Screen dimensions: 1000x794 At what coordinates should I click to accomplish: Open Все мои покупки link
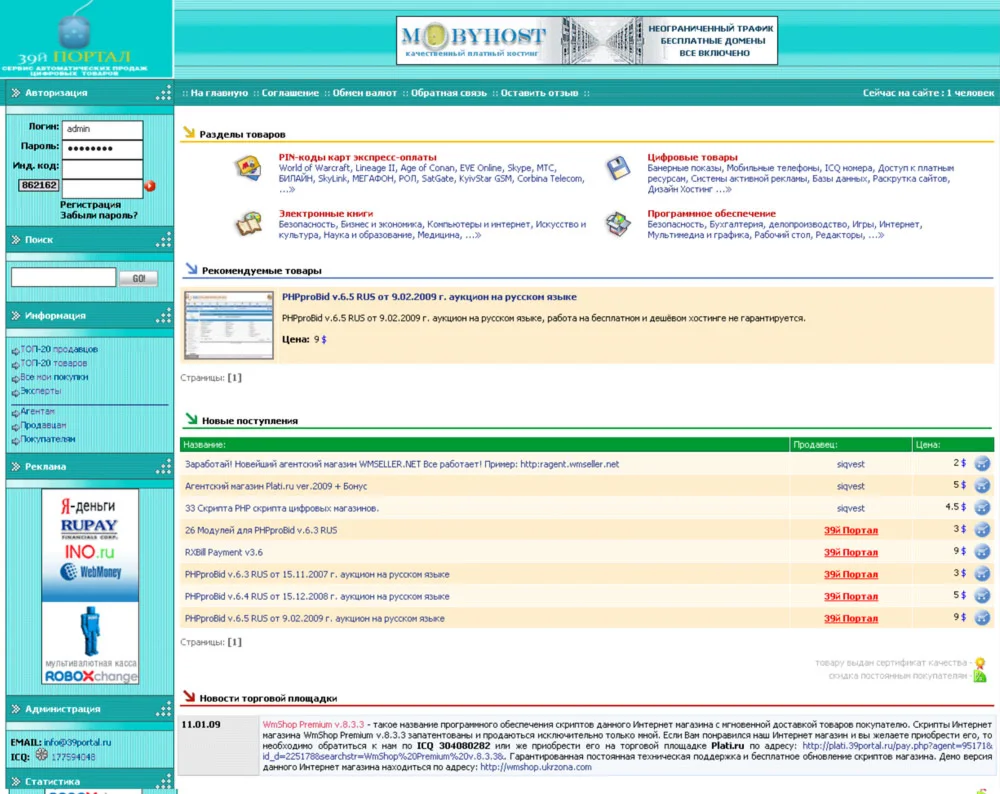54,377
